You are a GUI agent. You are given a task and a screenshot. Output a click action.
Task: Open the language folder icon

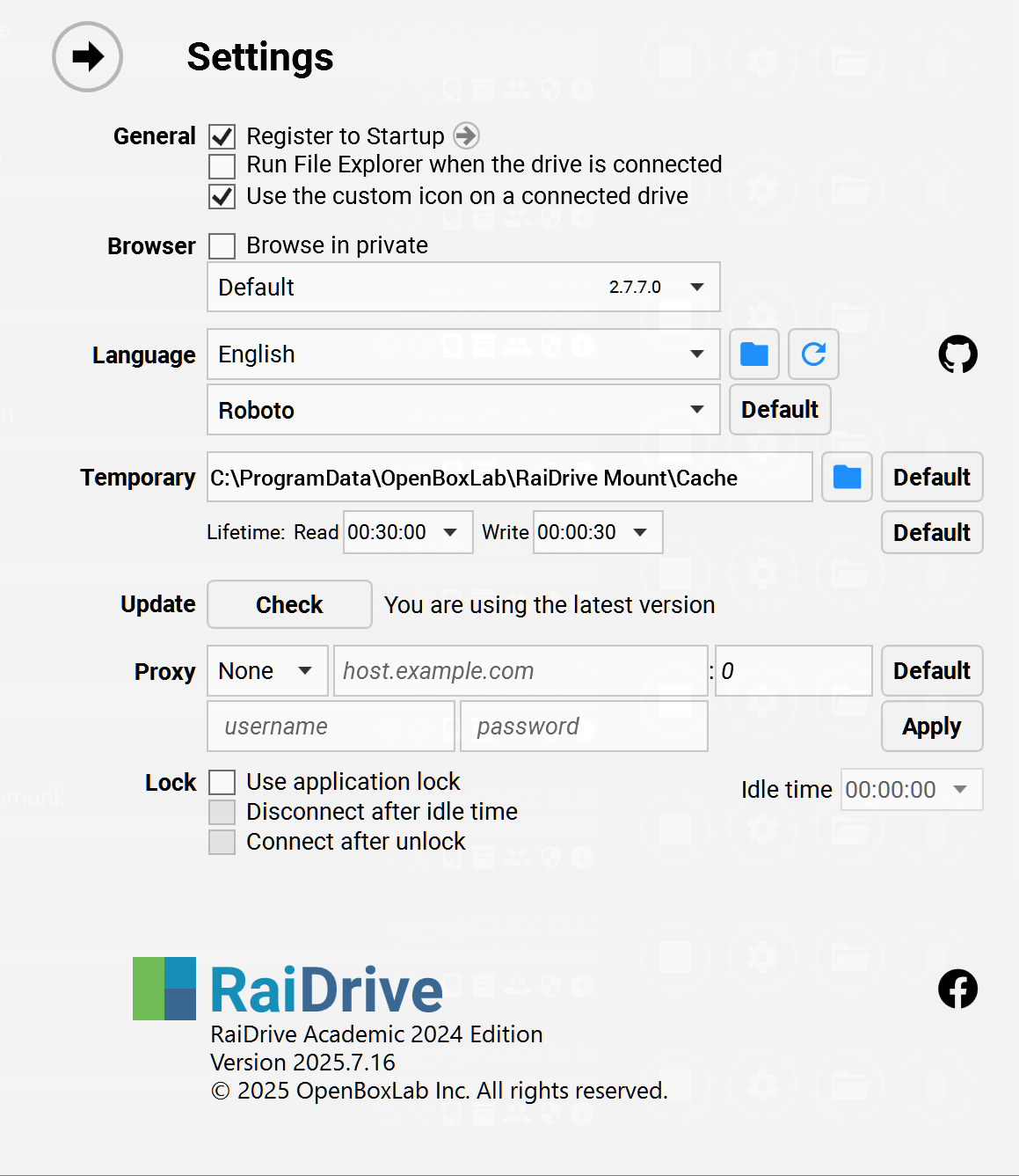(754, 354)
